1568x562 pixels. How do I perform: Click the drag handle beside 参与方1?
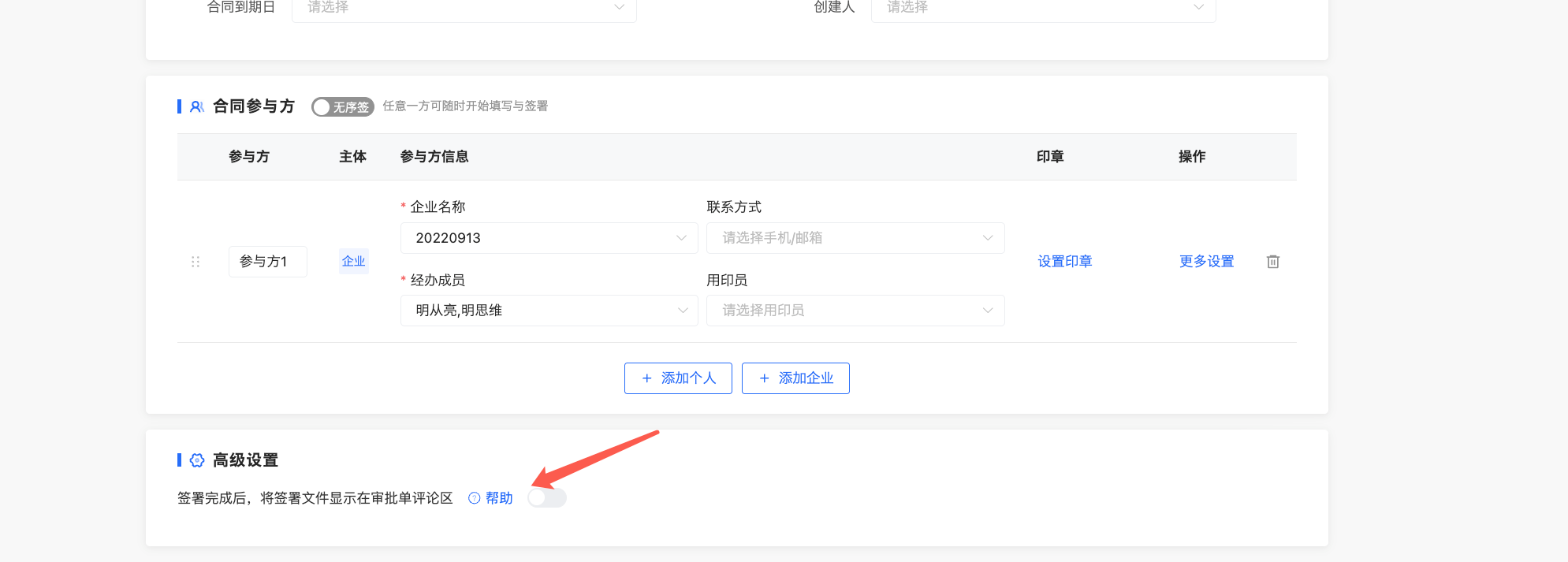pyautogui.click(x=196, y=262)
